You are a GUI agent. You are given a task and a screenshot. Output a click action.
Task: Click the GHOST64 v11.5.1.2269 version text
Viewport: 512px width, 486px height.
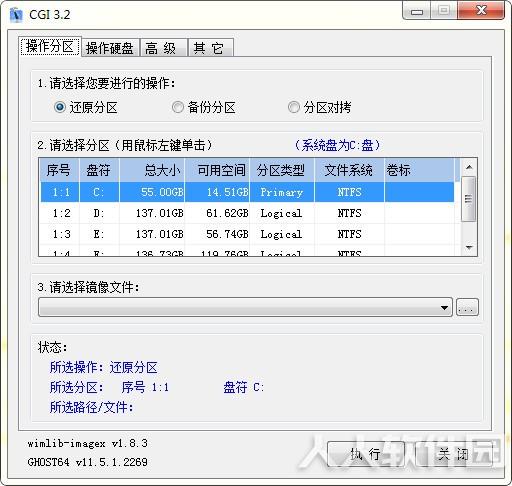coord(88,462)
